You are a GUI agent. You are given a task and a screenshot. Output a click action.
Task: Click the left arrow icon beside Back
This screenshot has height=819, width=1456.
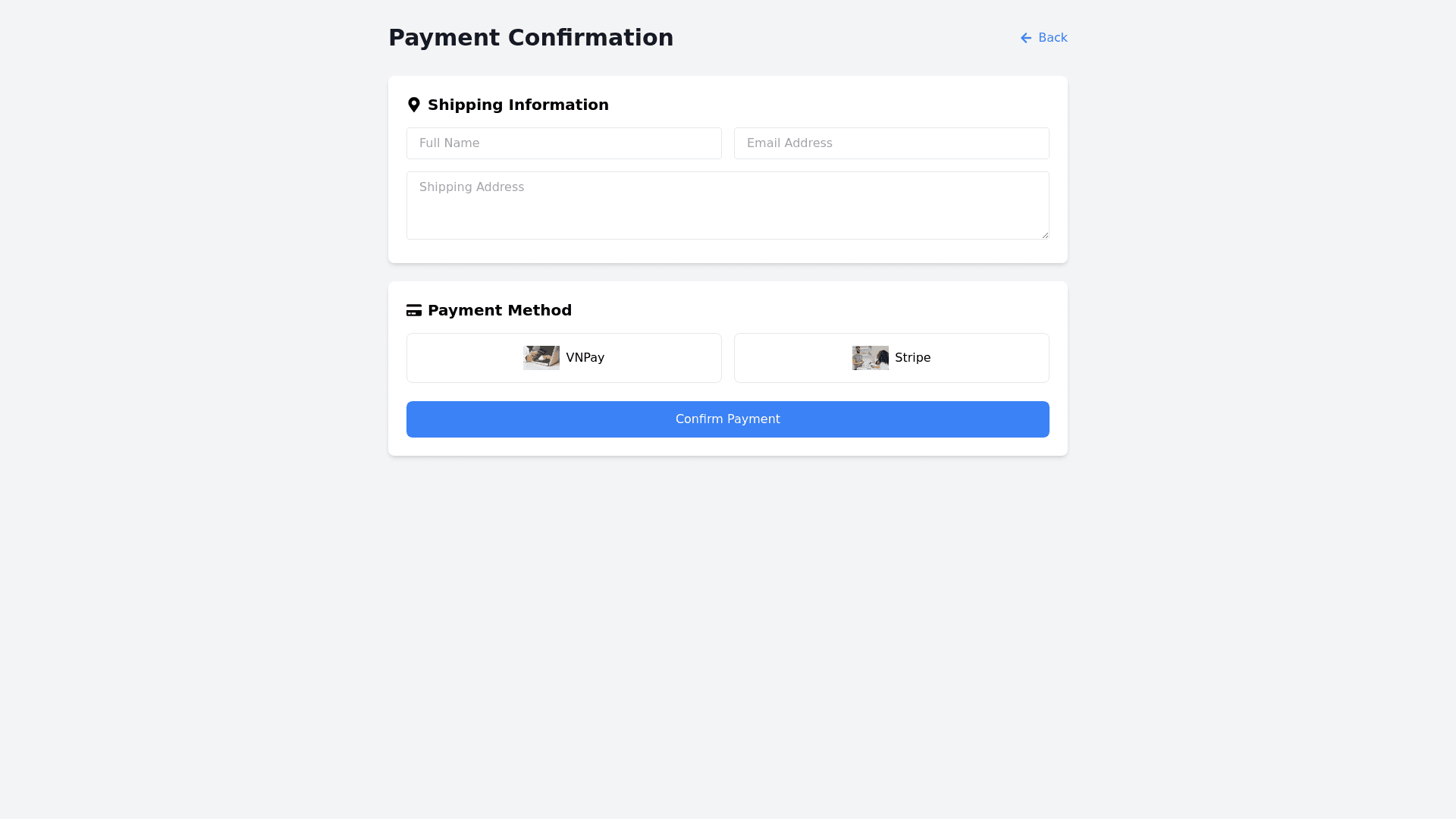pos(1026,38)
